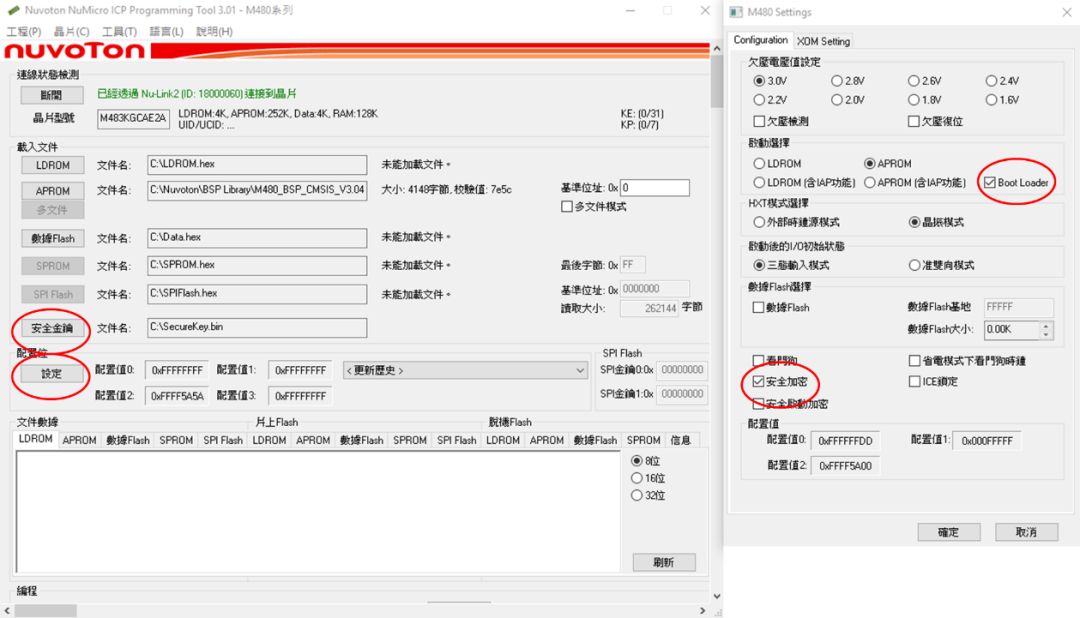Select 2.6V brown-out voltage
This screenshot has width=1080, height=618.
pyautogui.click(x=913, y=81)
